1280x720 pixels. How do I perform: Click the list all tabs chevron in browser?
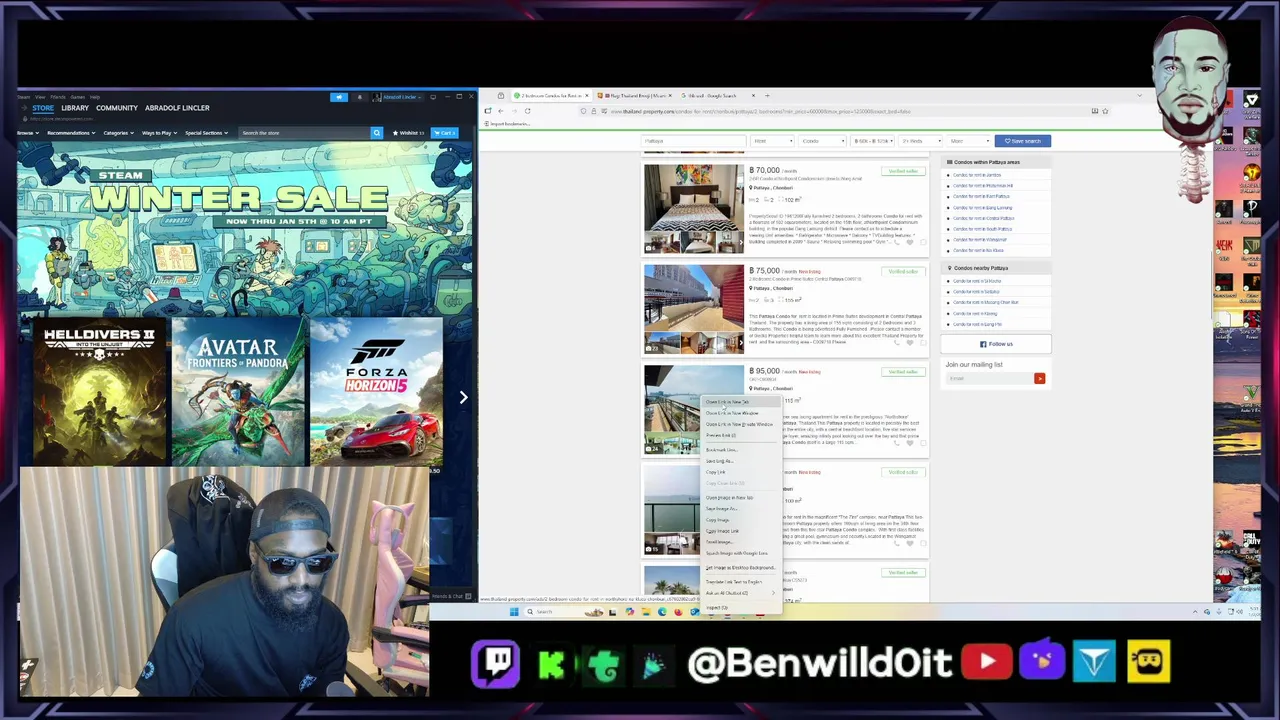point(1140,96)
